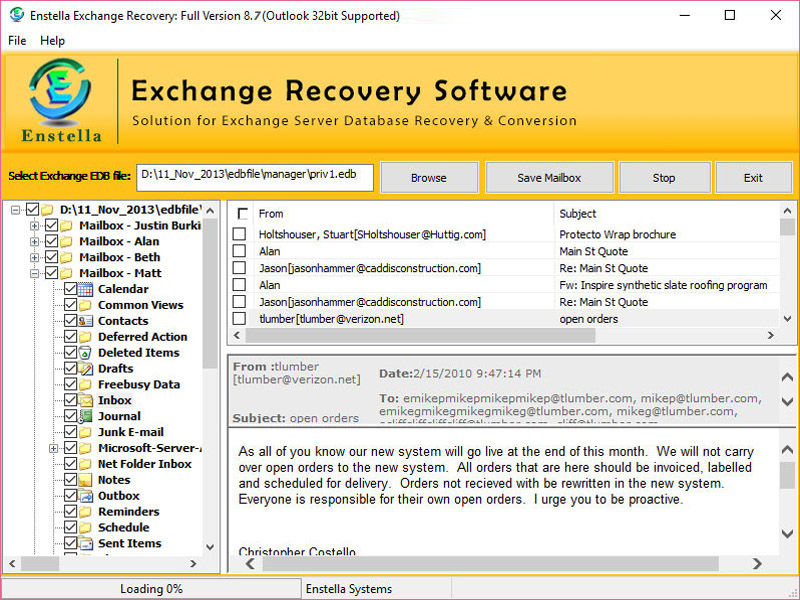Viewport: 800px width, 600px height.
Task: Tick the checkbox for the tlumber email
Action: pyautogui.click(x=239, y=319)
